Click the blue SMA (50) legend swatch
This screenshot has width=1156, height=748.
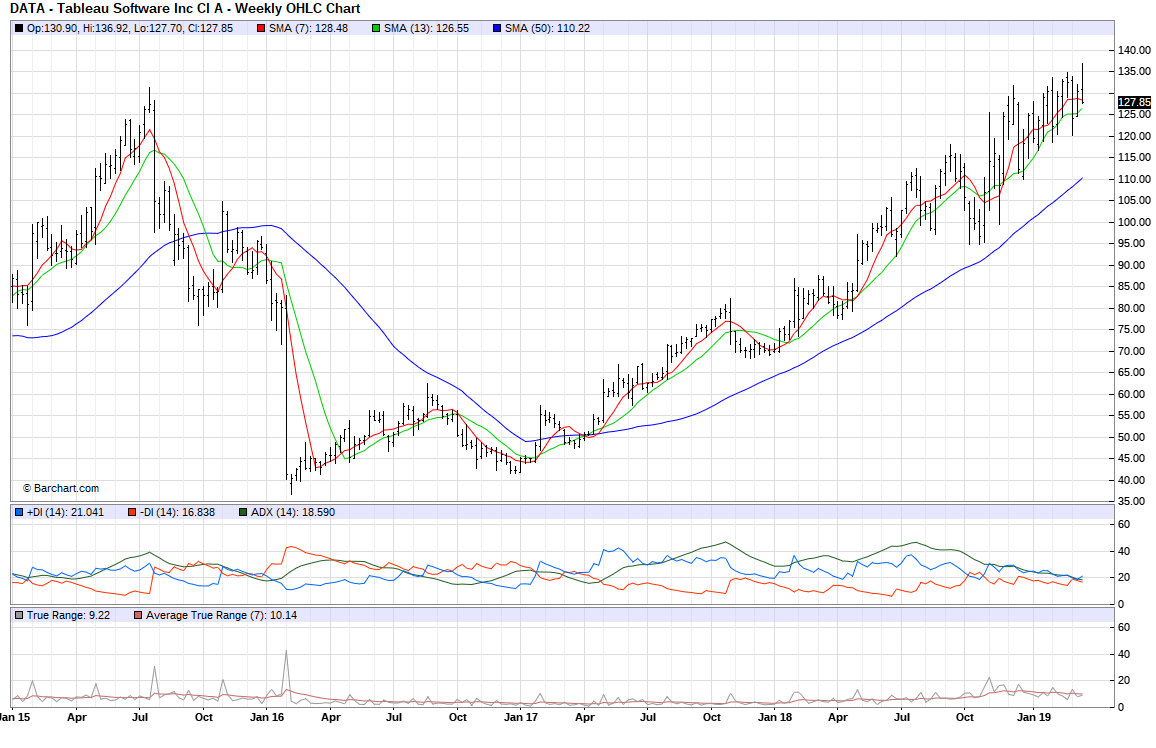(497, 29)
